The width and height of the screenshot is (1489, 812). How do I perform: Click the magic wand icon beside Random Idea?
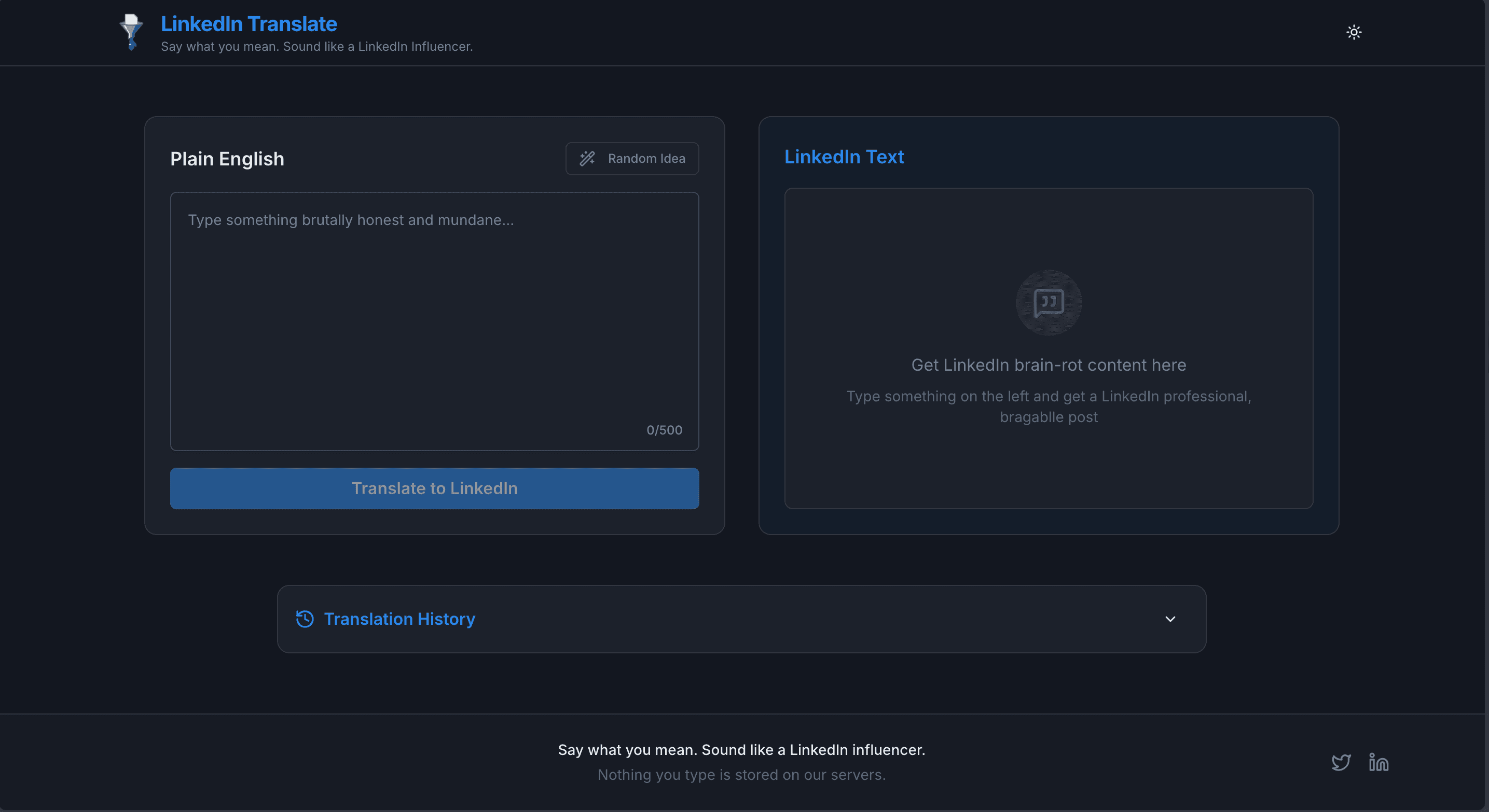(x=587, y=158)
